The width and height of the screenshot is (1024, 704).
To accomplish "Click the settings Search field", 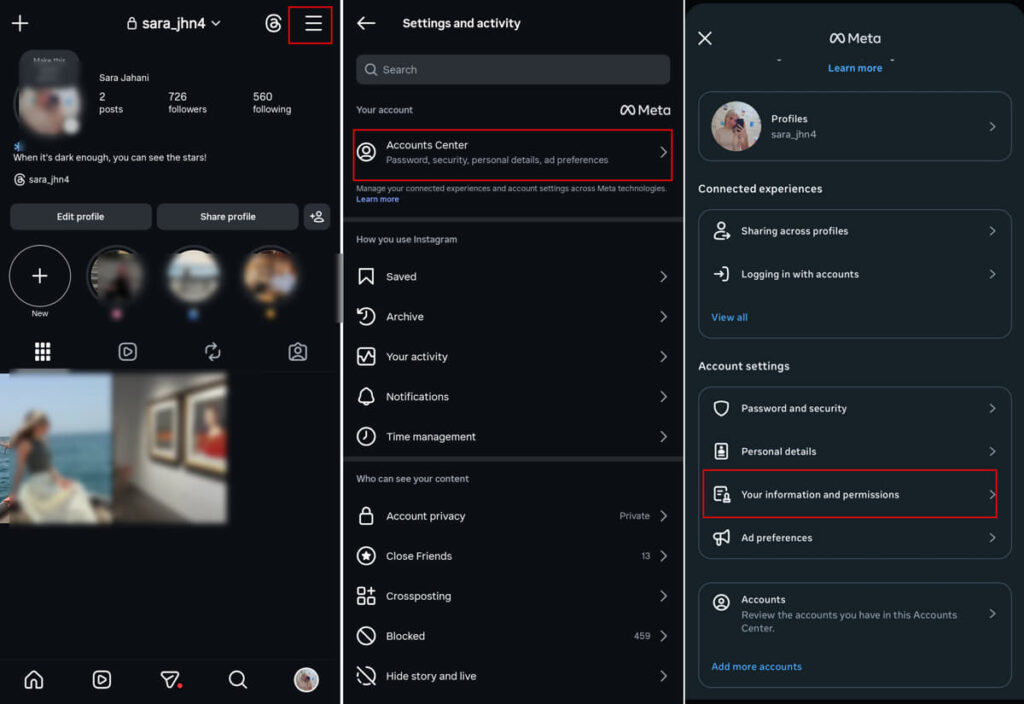I will point(512,70).
